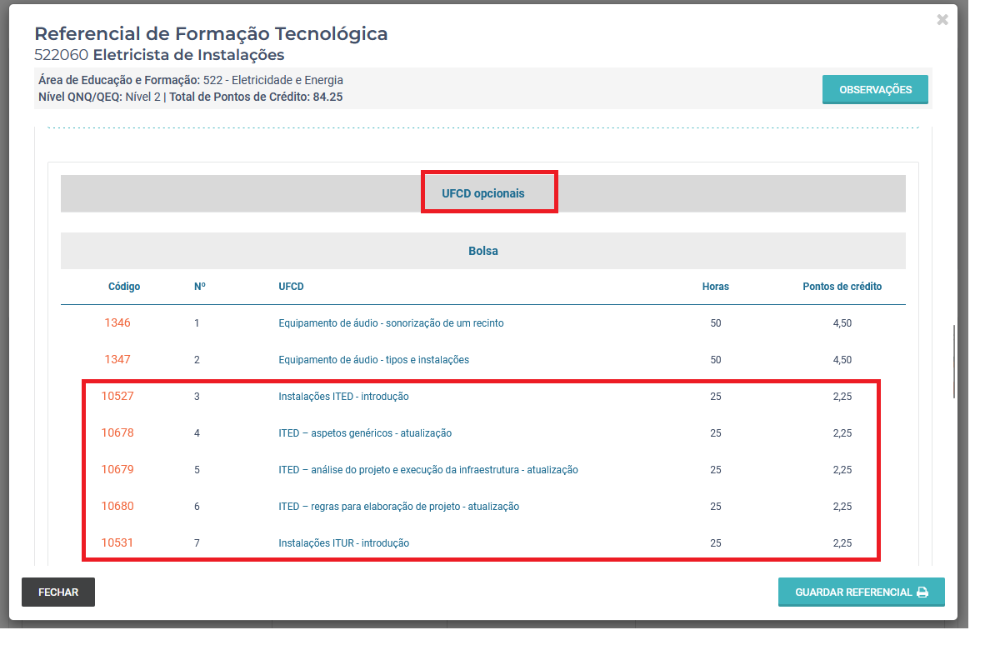Open UFCD code 10678 link
The height and width of the screenshot is (665, 1000).
coord(117,433)
